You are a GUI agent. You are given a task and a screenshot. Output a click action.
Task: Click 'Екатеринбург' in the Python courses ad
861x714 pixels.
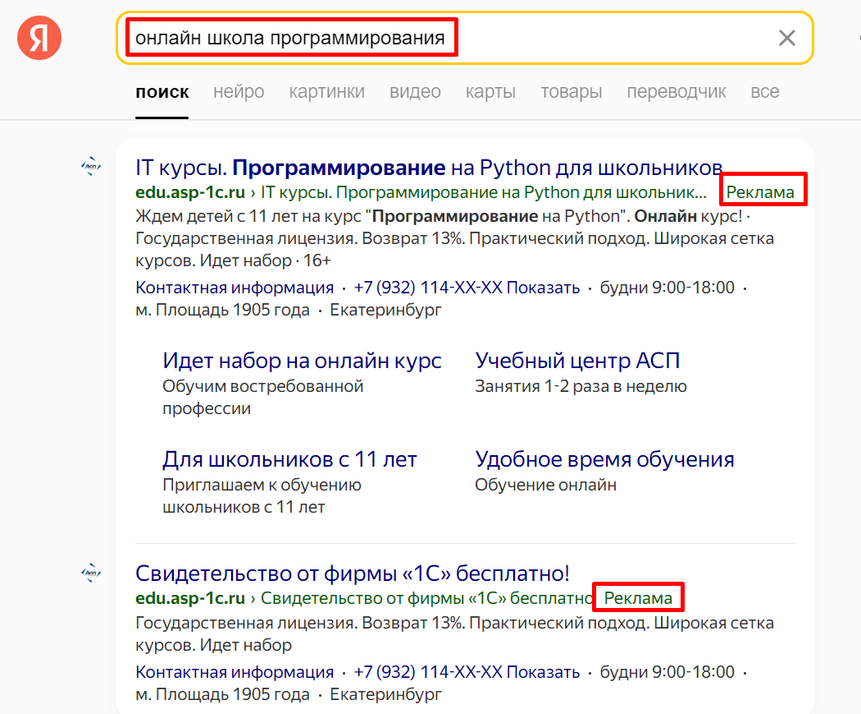click(385, 310)
